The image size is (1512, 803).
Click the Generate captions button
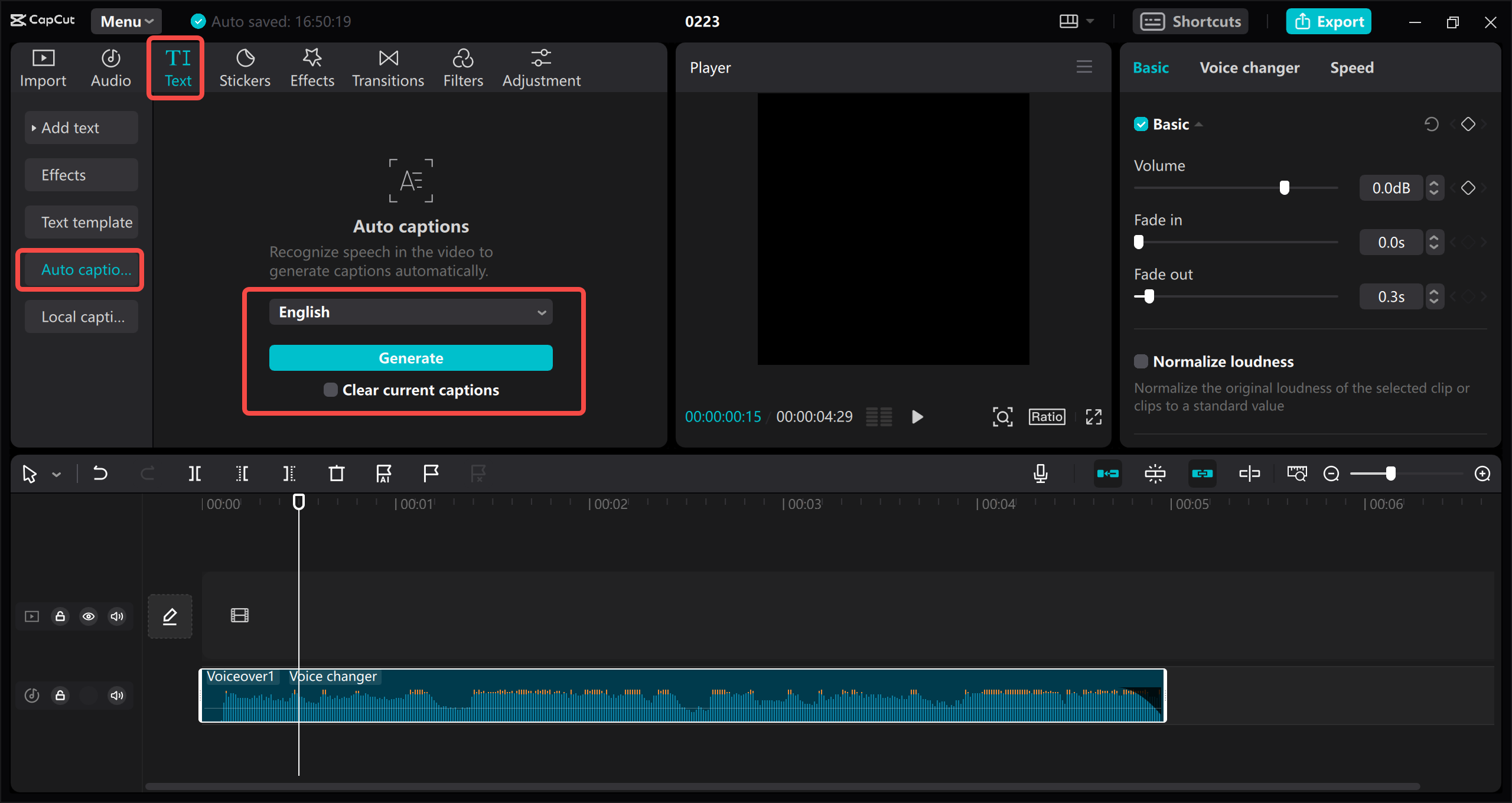click(x=411, y=357)
